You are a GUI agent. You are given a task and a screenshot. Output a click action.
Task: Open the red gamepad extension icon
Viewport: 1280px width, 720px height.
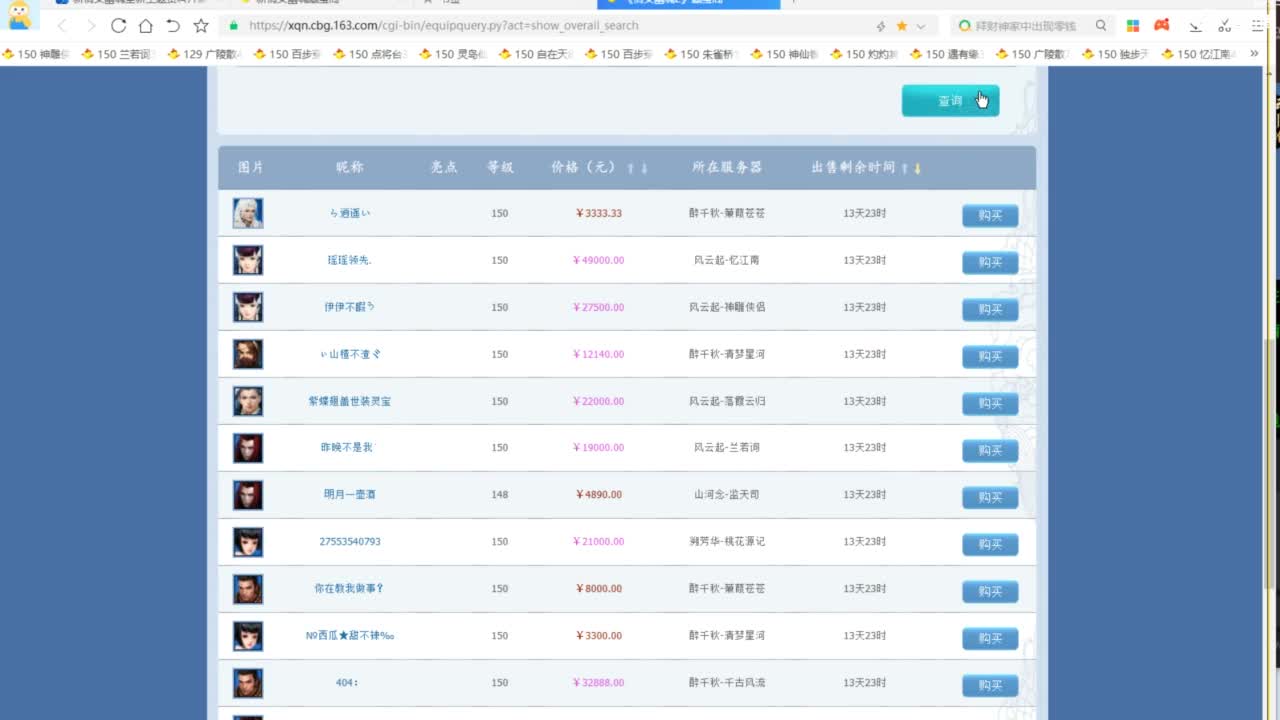click(x=1162, y=26)
